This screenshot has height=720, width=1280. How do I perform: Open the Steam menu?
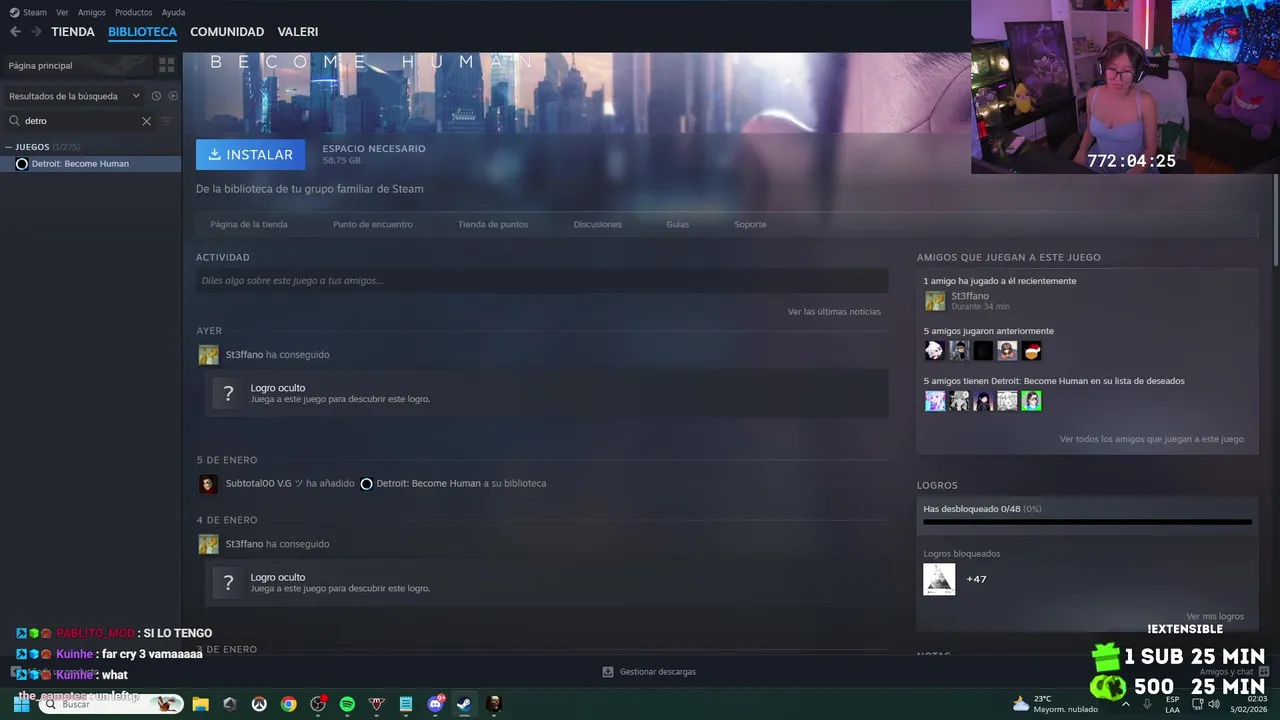click(35, 13)
